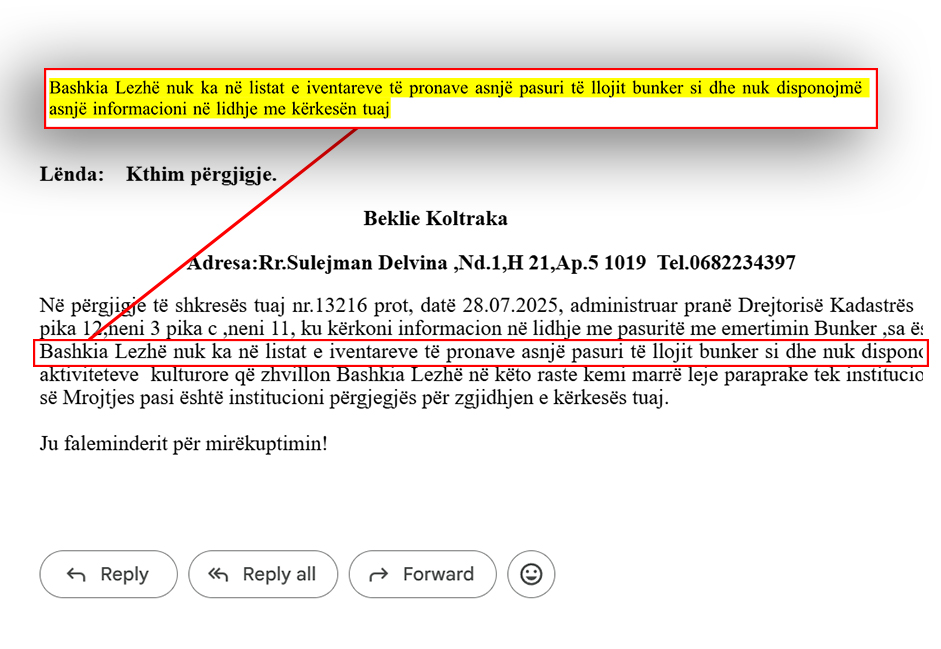Viewport: 941px width, 649px height.
Task: Click the Reply button
Action: pos(108,574)
